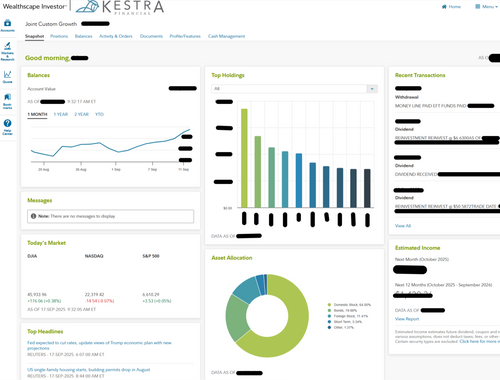The height and width of the screenshot is (380, 500).
Task: Click the Top Holdings card heading
Action: (228, 75)
